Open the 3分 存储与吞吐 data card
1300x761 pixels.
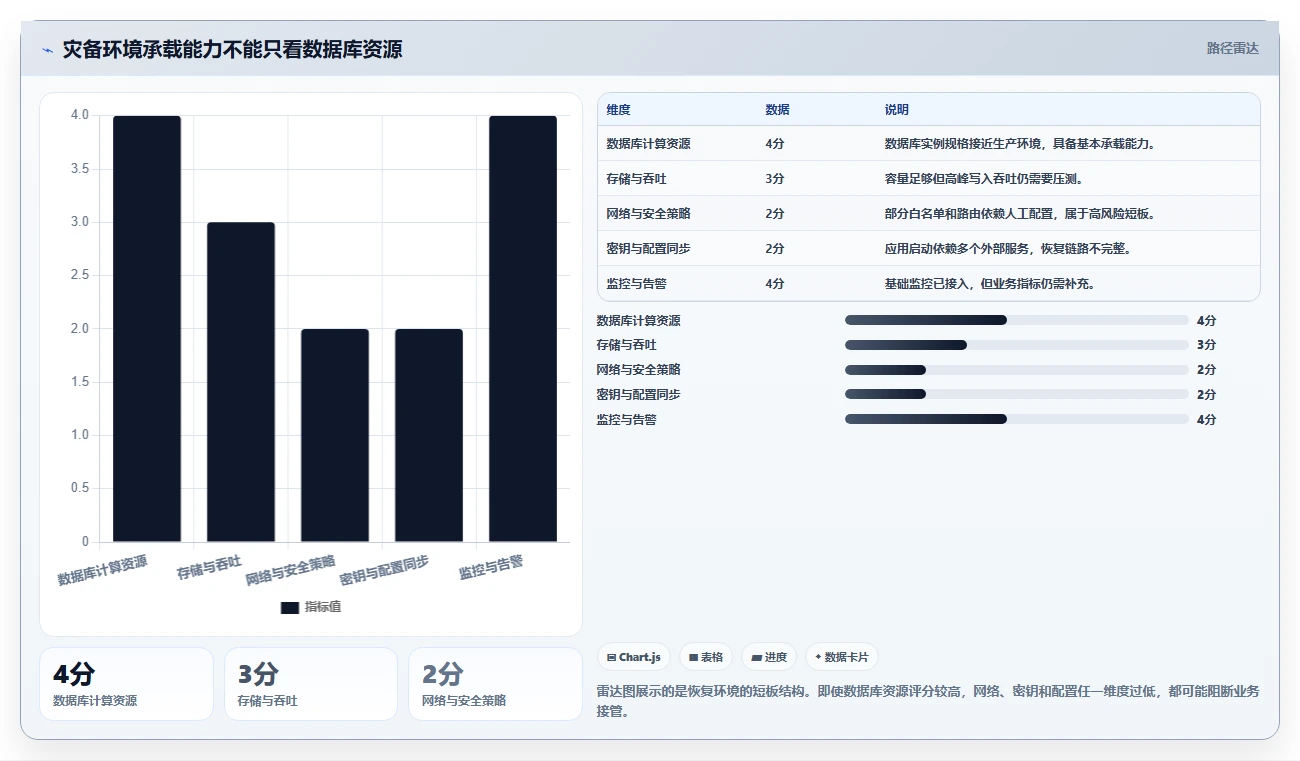pos(311,684)
